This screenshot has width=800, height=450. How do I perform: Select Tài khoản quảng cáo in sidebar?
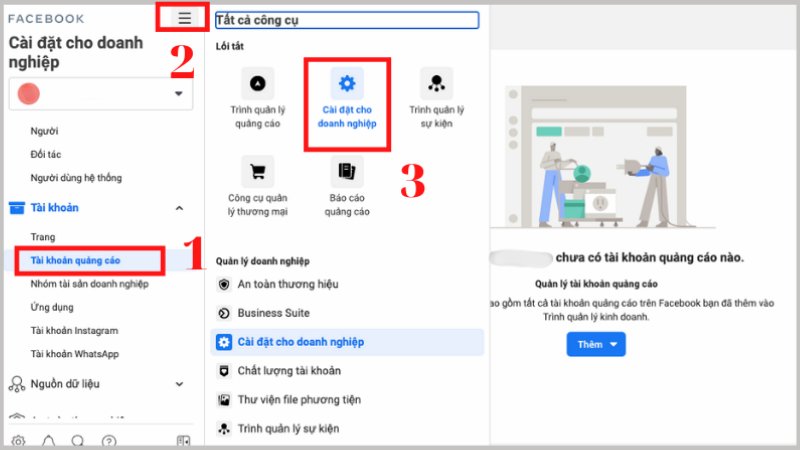tap(76, 261)
